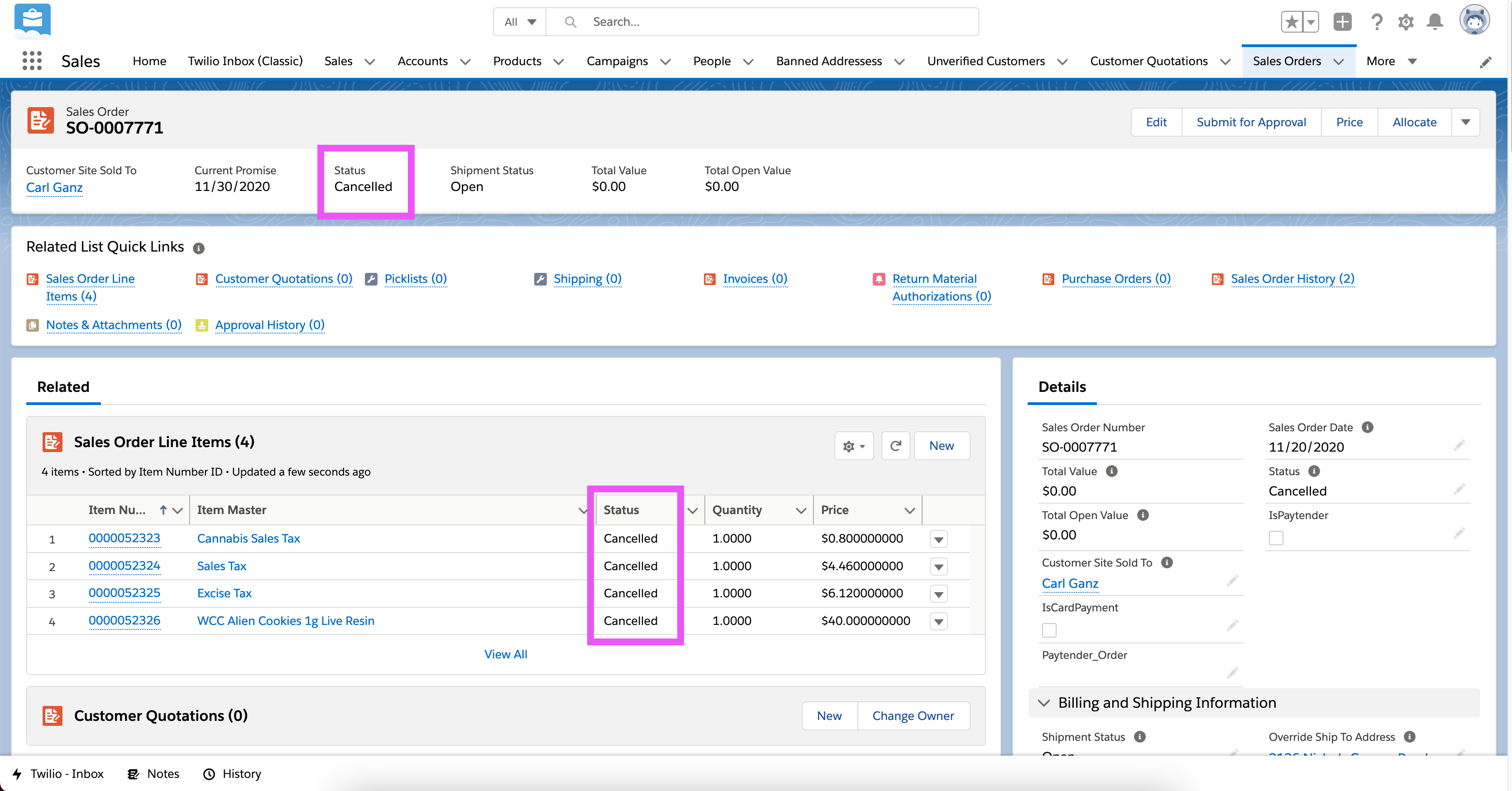The height and width of the screenshot is (791, 1512).
Task: Open the More navigation menu
Action: [1391, 61]
